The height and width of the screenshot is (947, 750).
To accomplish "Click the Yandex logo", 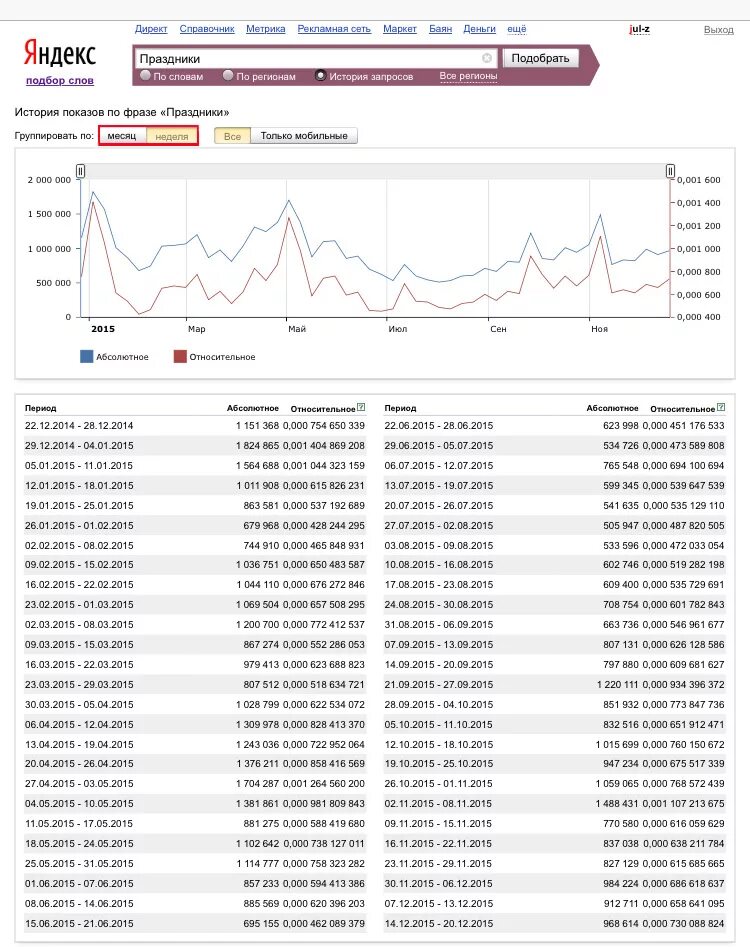I will tap(60, 53).
